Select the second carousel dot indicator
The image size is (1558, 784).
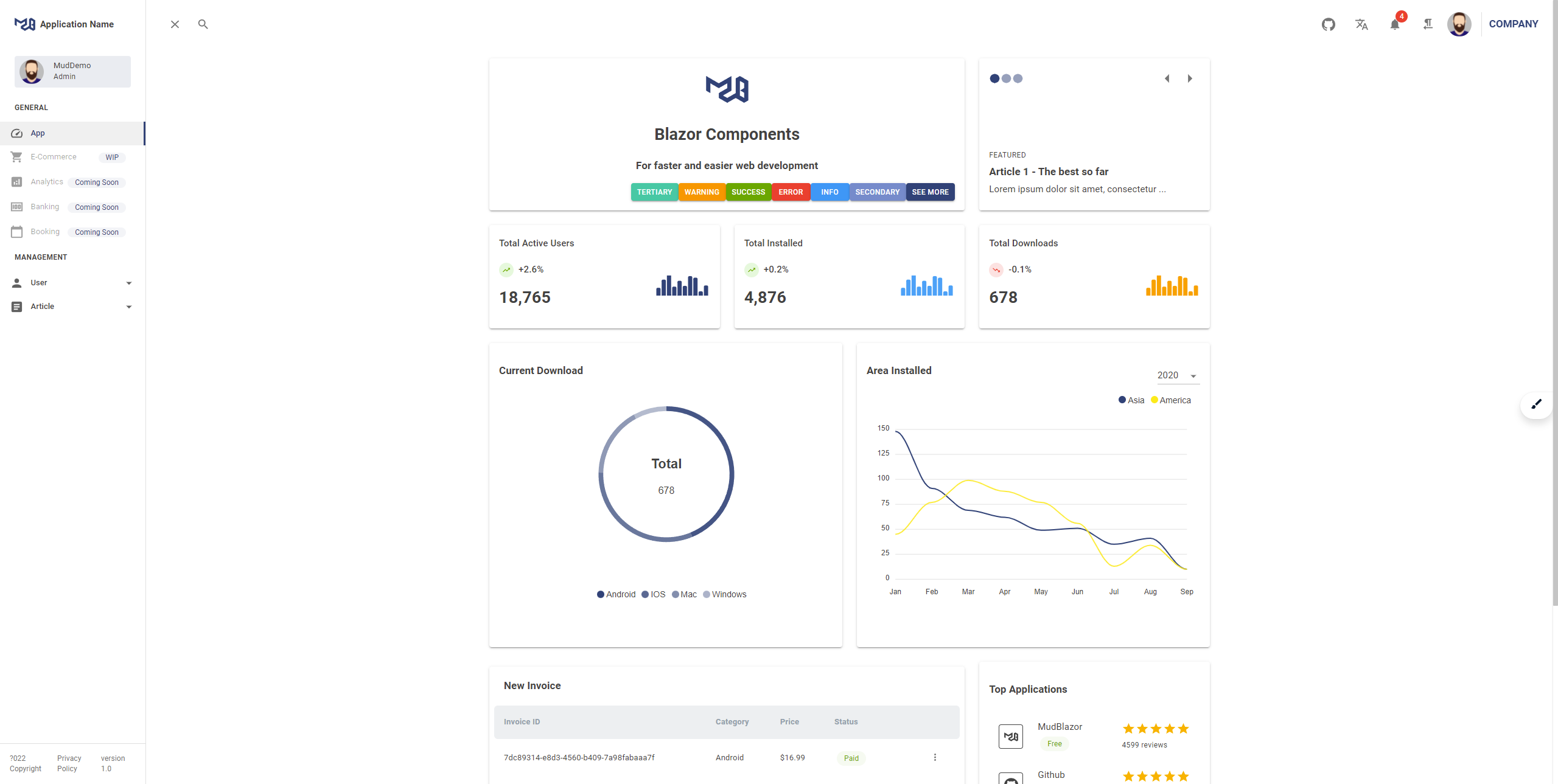(1006, 78)
